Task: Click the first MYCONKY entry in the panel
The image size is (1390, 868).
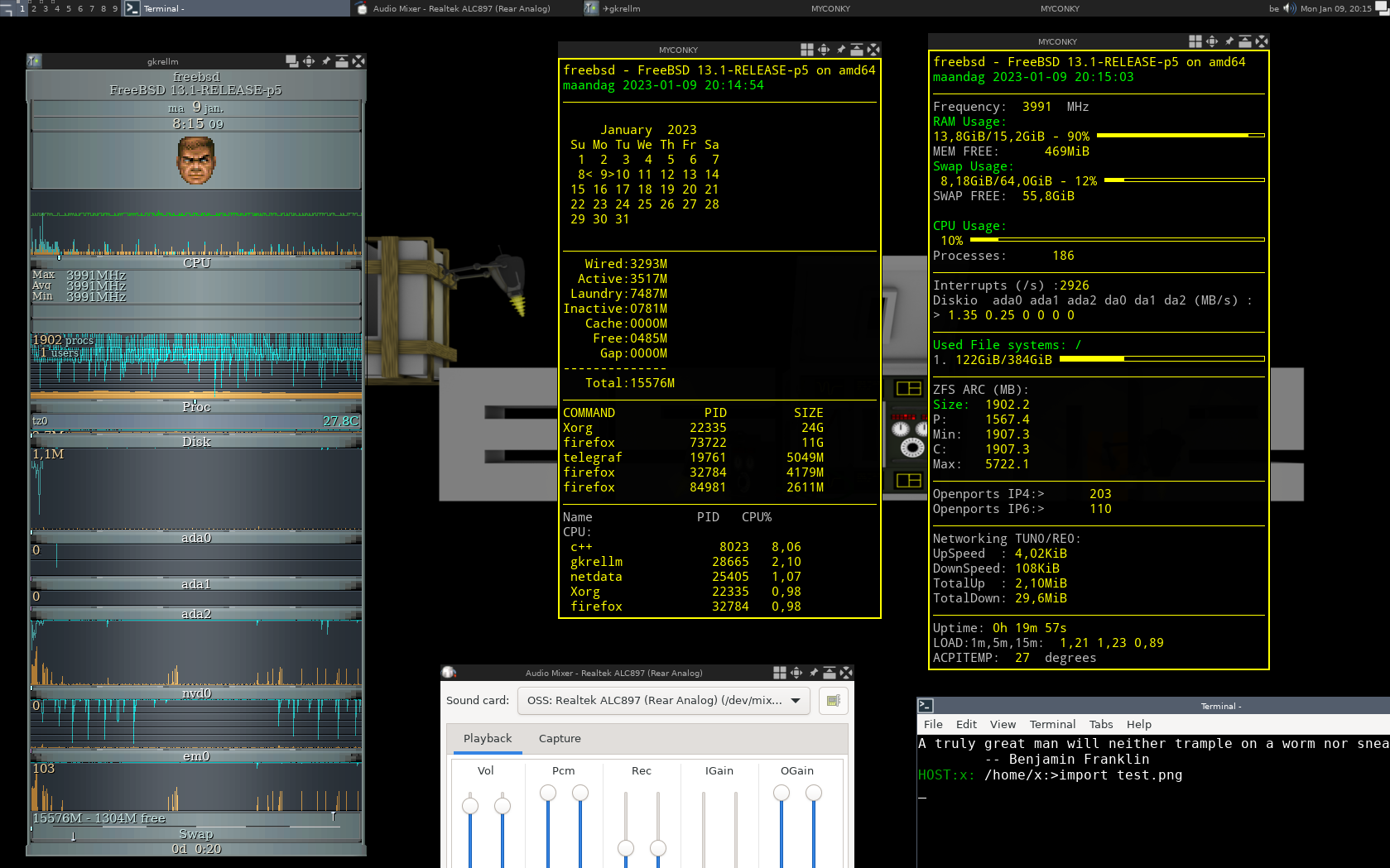Action: (x=830, y=8)
